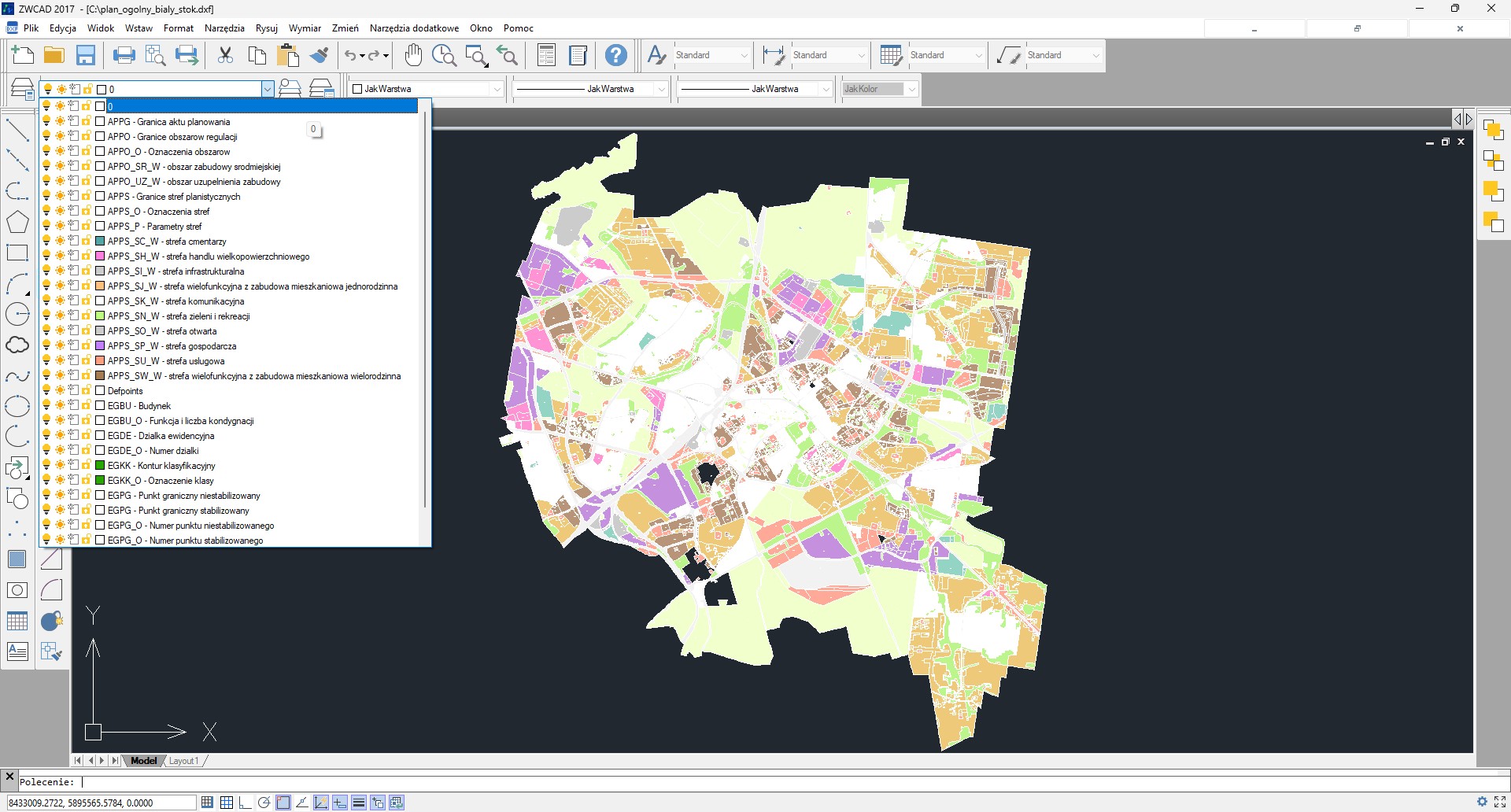Click the Print icon in the toolbar
1511x812 pixels.
[124, 55]
